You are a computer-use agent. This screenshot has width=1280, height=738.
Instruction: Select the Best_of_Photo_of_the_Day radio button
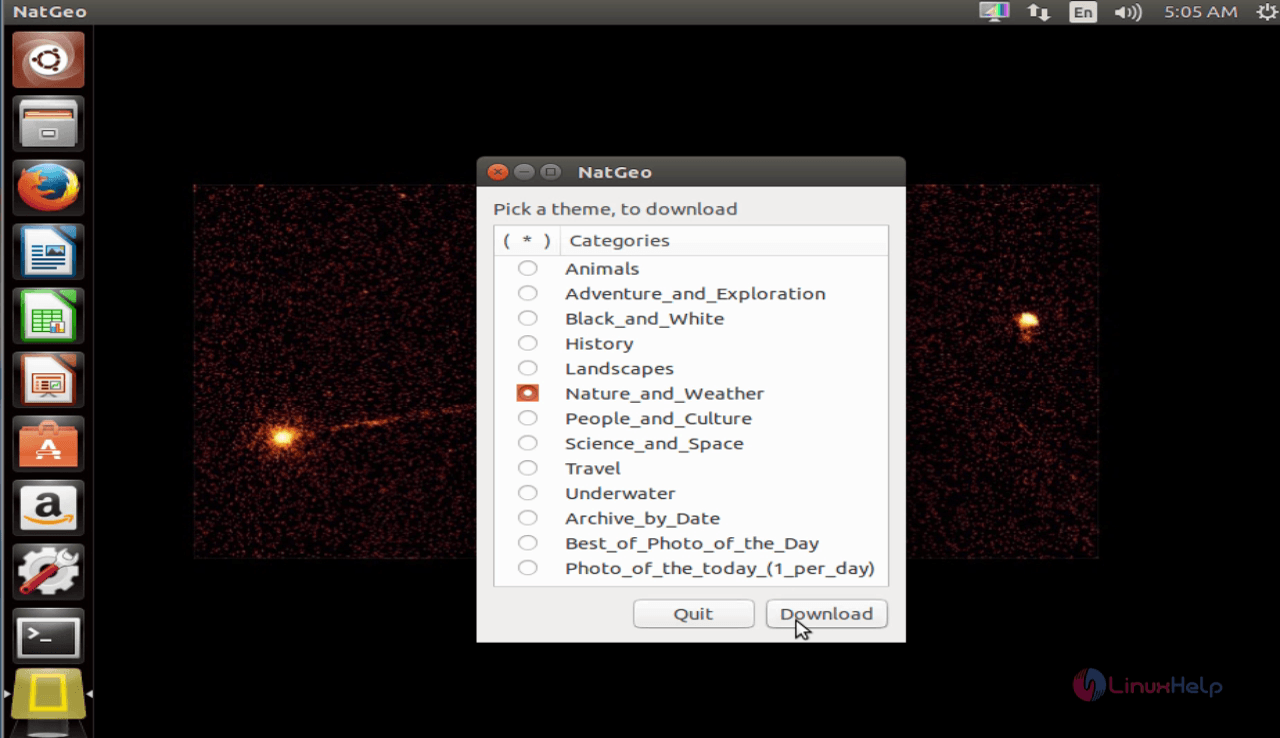(527, 543)
